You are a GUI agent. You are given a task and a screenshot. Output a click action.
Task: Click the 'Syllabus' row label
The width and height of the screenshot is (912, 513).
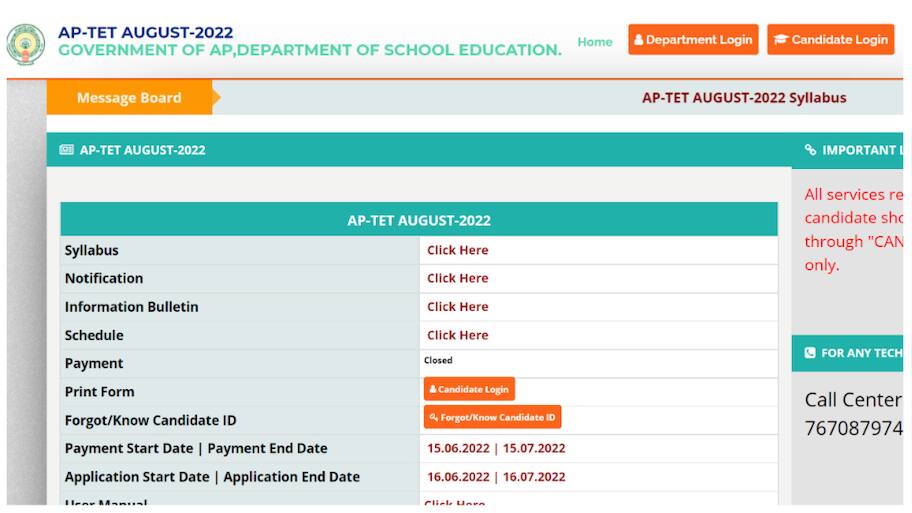[92, 251]
